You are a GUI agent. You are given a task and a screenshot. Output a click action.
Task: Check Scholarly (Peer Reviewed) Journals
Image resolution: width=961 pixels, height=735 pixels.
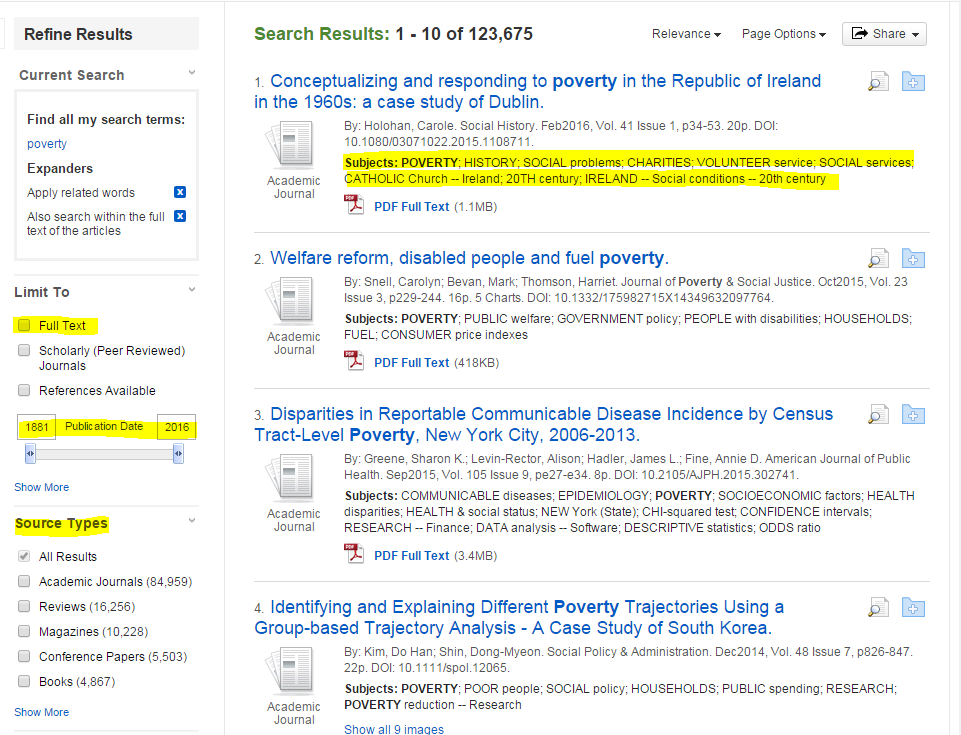(x=23, y=350)
